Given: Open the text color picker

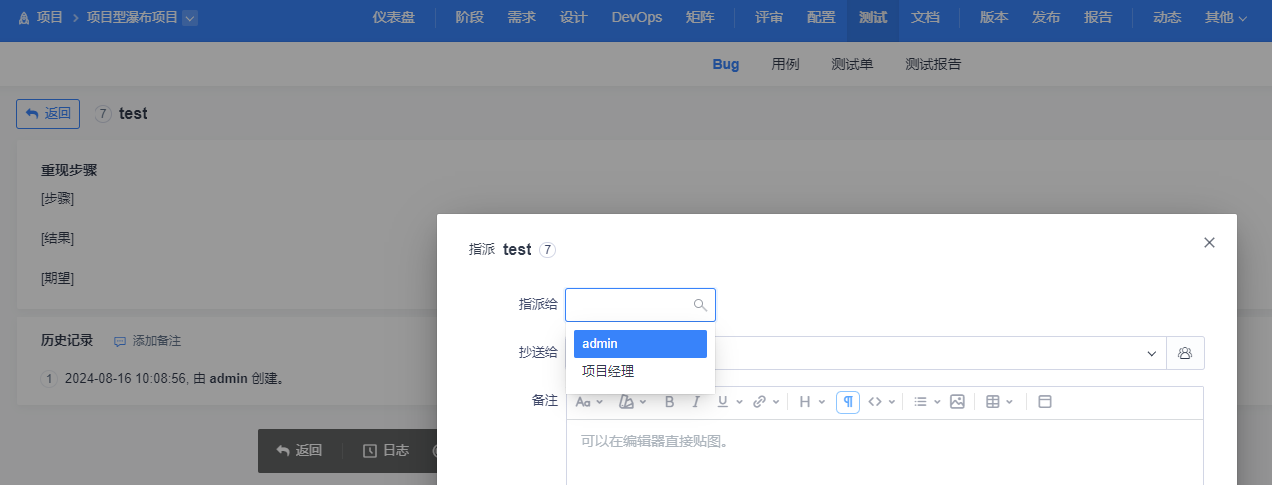Looking at the screenshot, I should [x=626, y=402].
